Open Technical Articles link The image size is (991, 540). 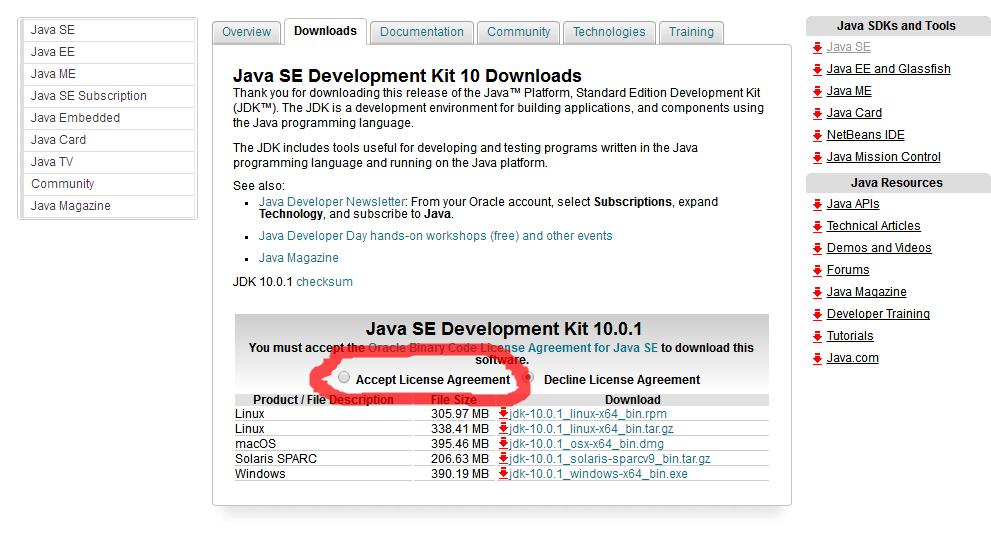click(873, 226)
